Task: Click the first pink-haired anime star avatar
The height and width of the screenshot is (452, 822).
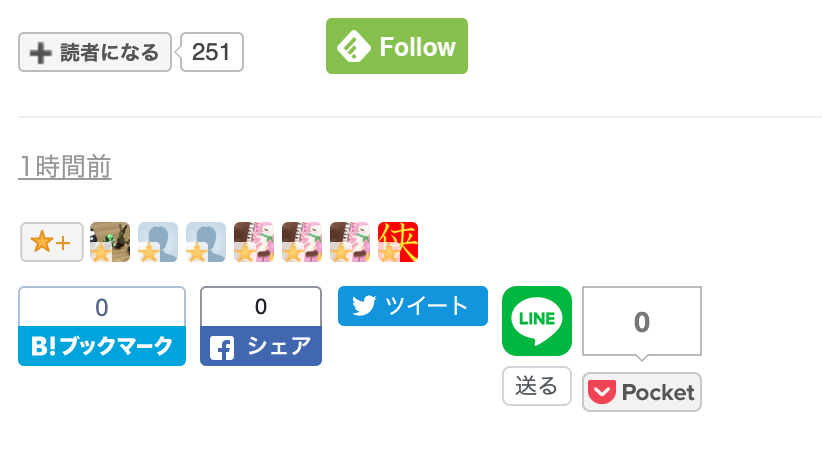Action: pos(254,242)
